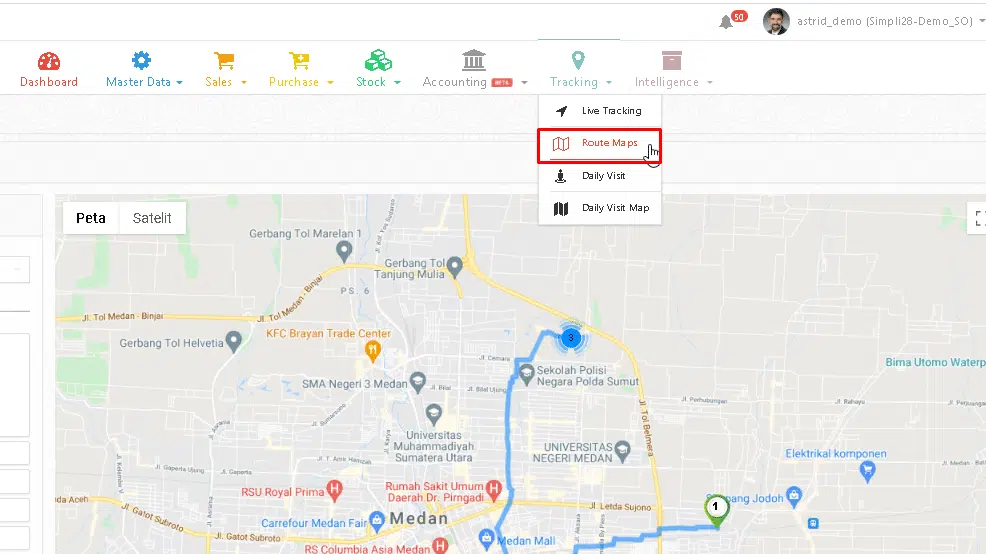
Task: Expand Intelligence dropdown arrow
Action: (710, 82)
